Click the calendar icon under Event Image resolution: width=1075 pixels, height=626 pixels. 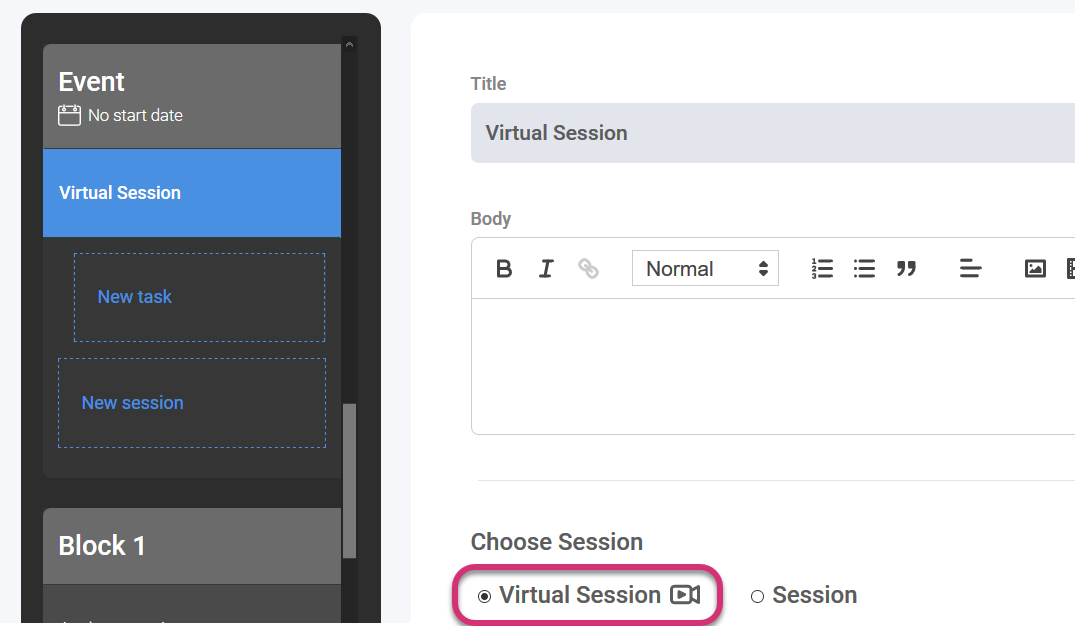[69, 115]
